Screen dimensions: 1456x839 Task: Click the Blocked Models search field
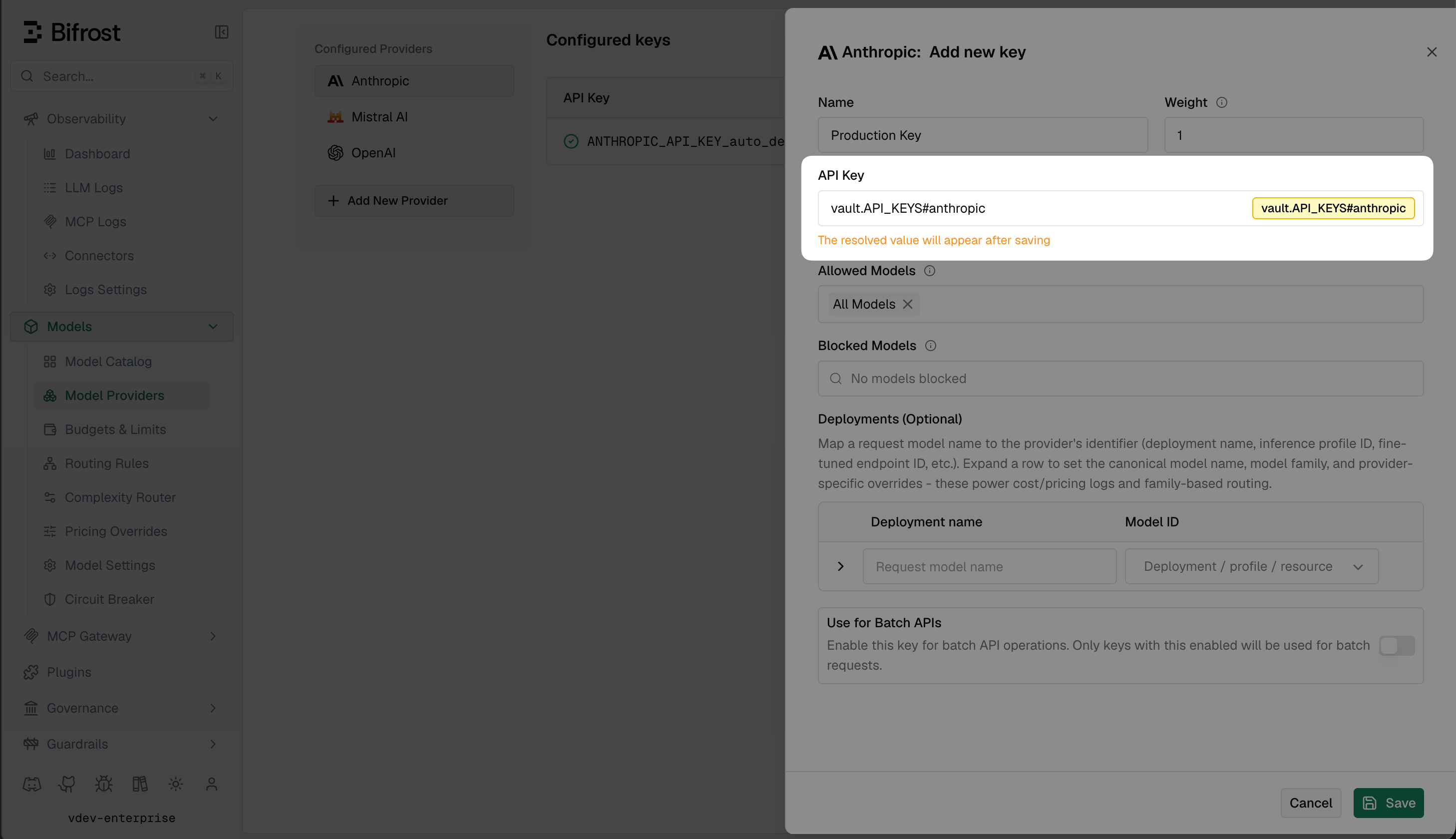[1120, 379]
